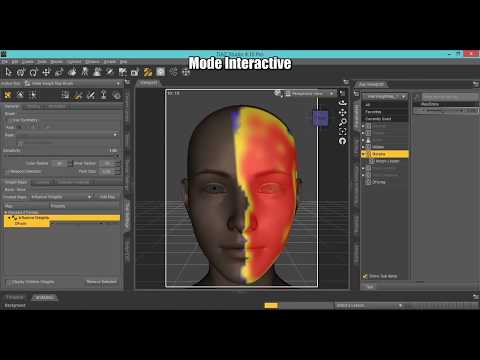Open the Render menu

57,62
